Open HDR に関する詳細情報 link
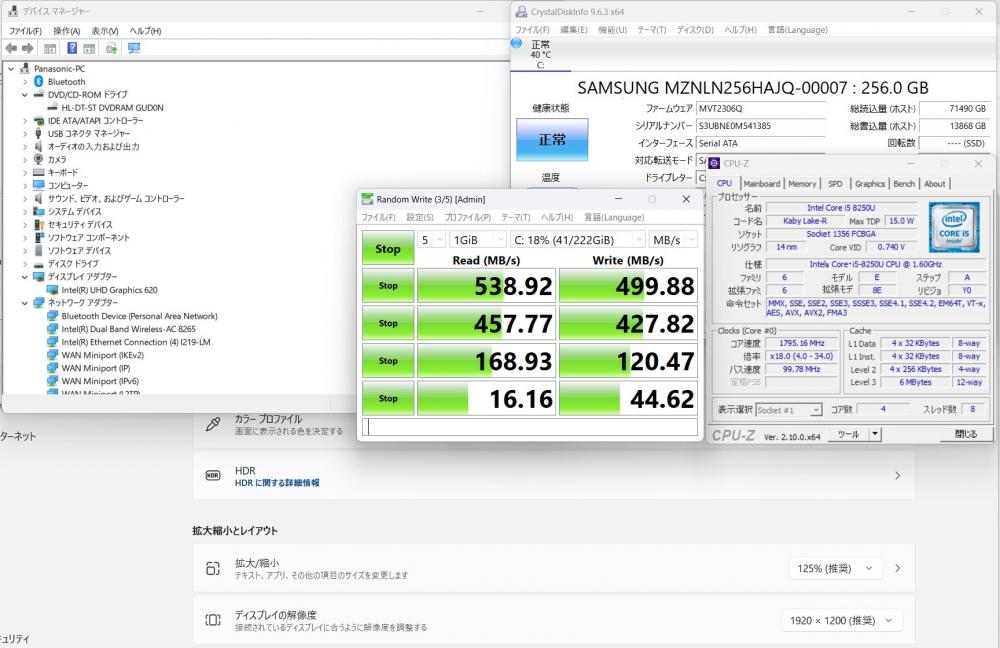This screenshot has height=648, width=1000. coord(277,483)
